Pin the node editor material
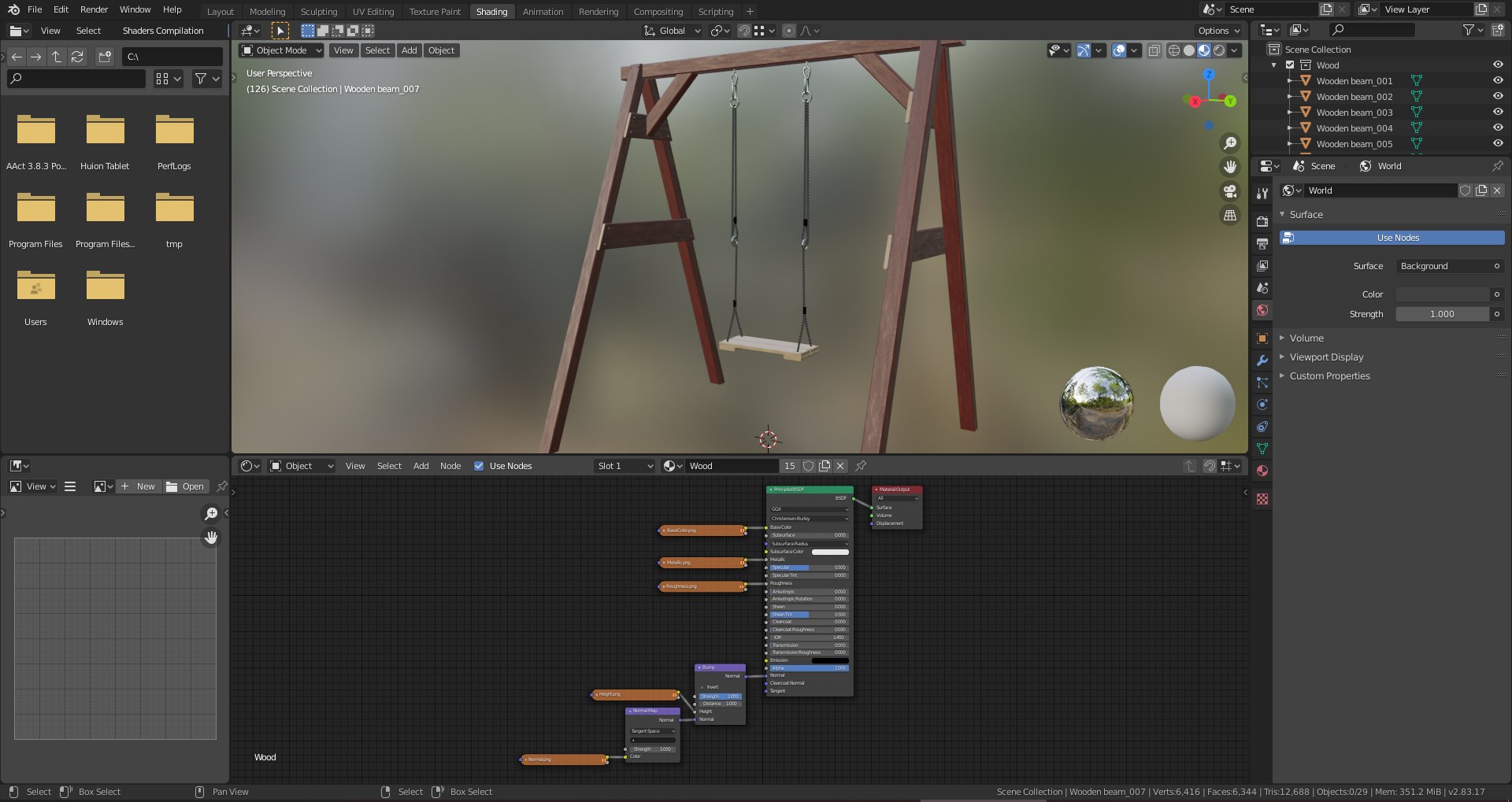The width and height of the screenshot is (1512, 802). pyautogui.click(x=861, y=466)
